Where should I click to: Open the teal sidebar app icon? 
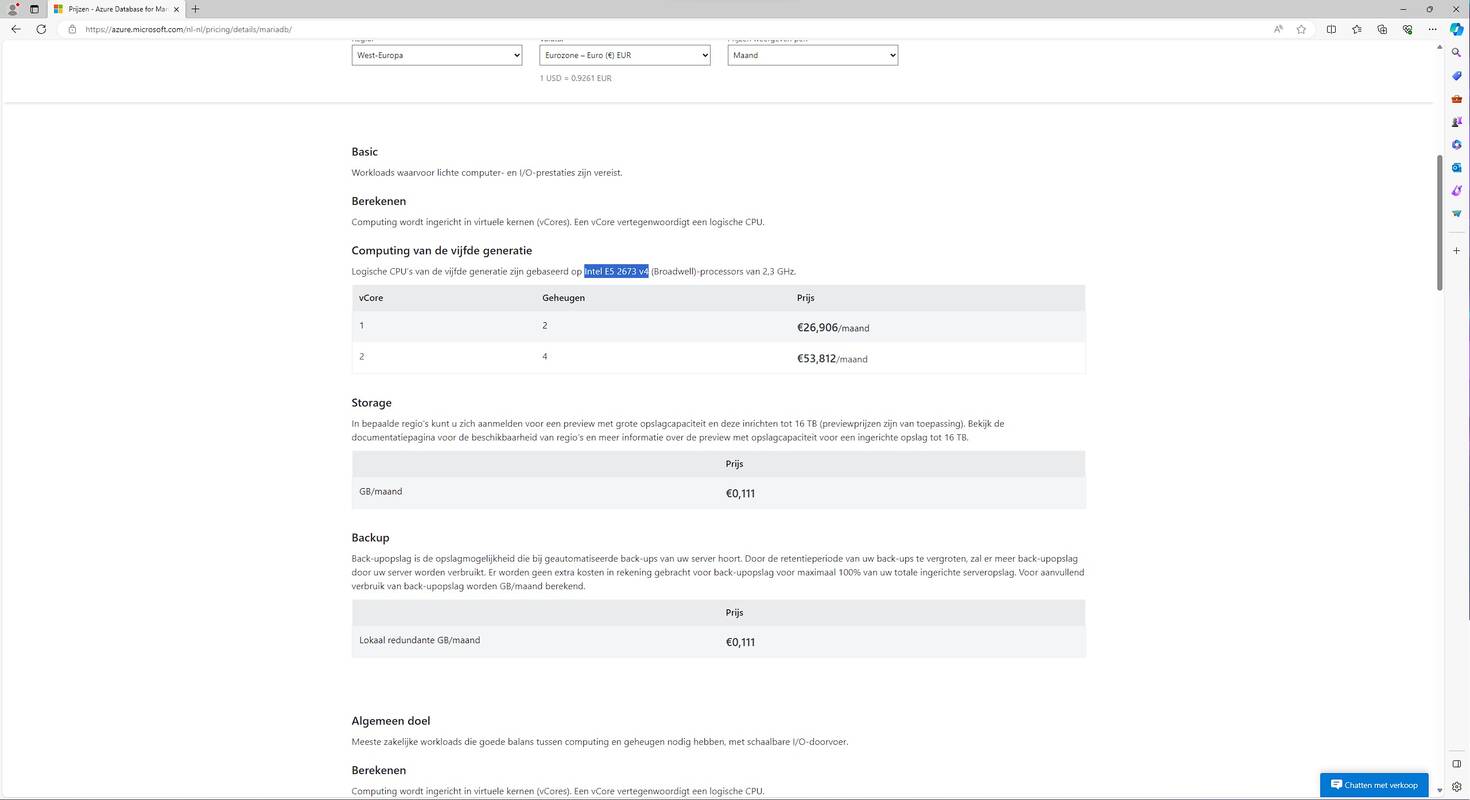1457,214
